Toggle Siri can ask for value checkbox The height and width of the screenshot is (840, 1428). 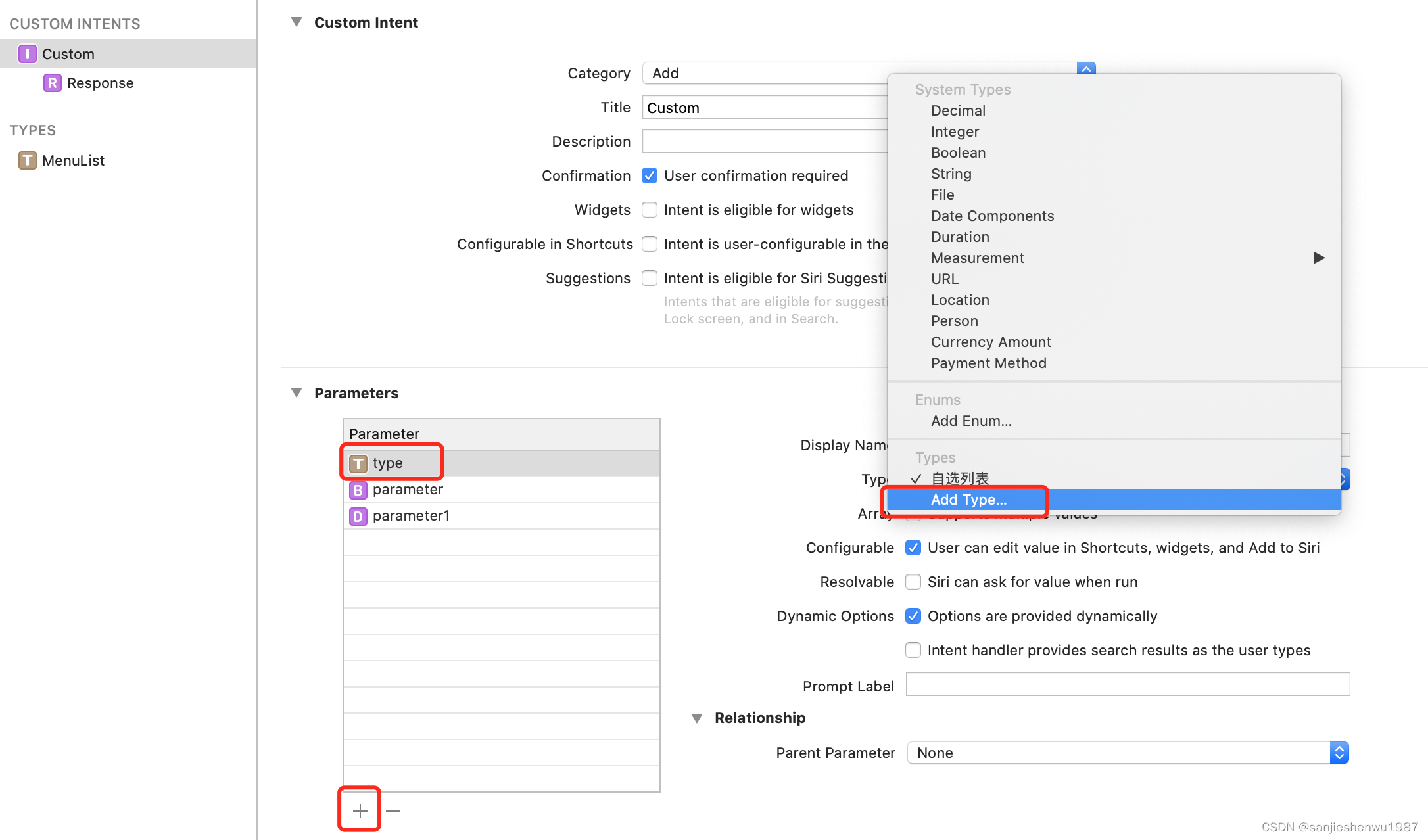(913, 582)
